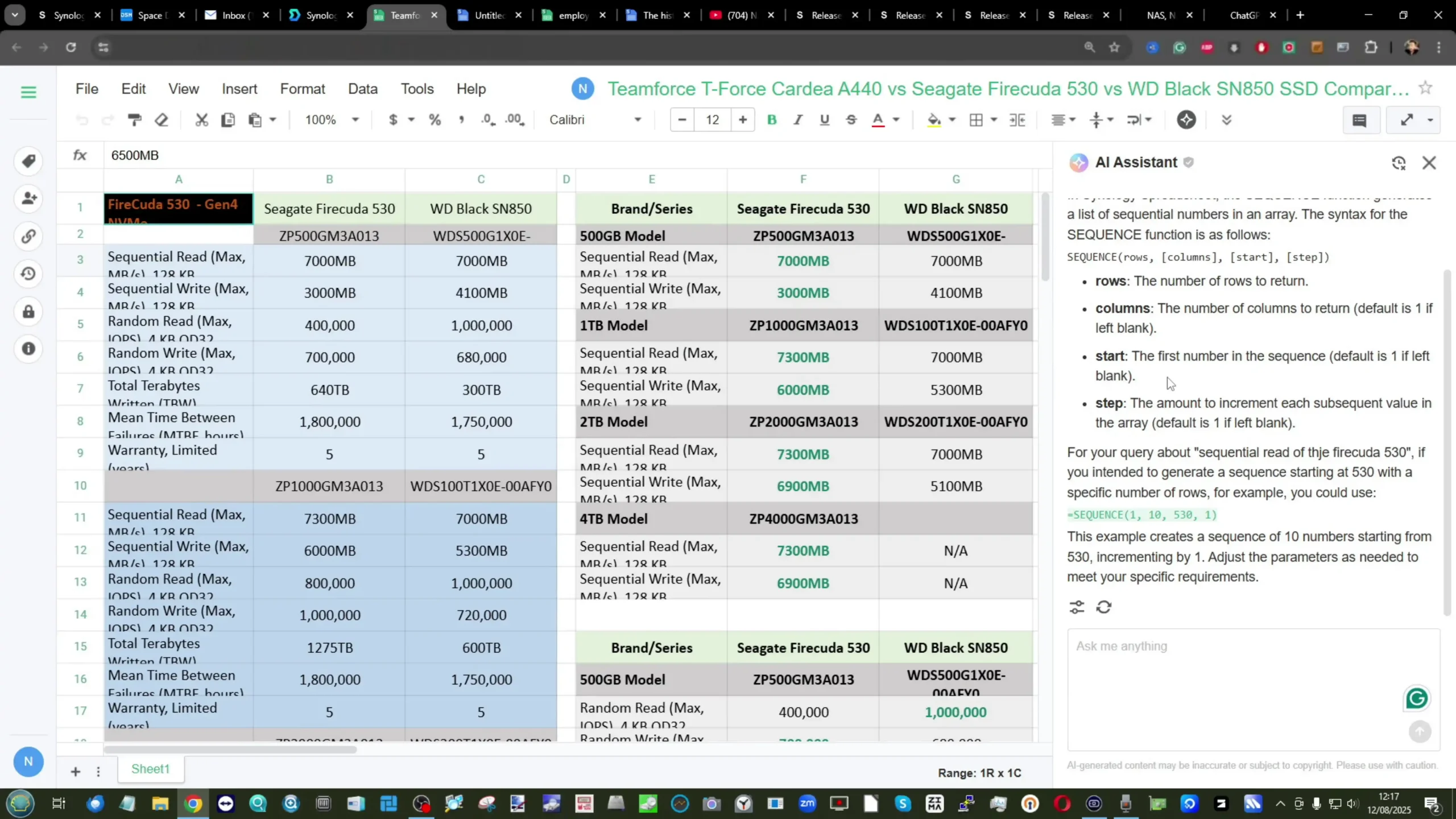Screen dimensions: 1456x819
Task: Toggle bold formatting
Action: (x=772, y=120)
